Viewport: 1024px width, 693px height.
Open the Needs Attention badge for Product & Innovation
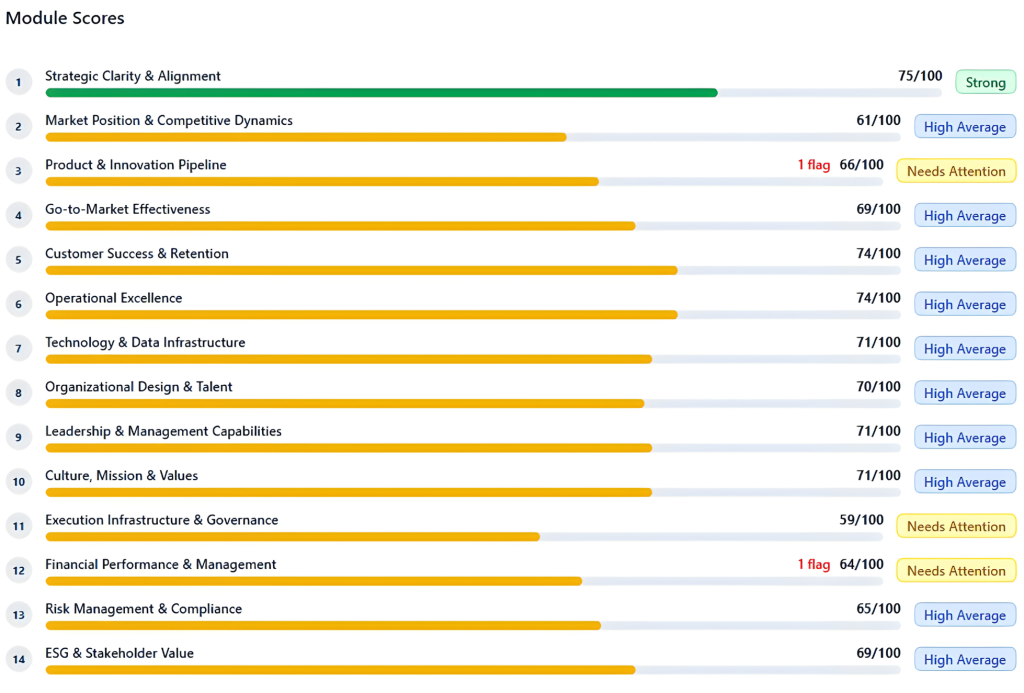pyautogui.click(x=956, y=170)
